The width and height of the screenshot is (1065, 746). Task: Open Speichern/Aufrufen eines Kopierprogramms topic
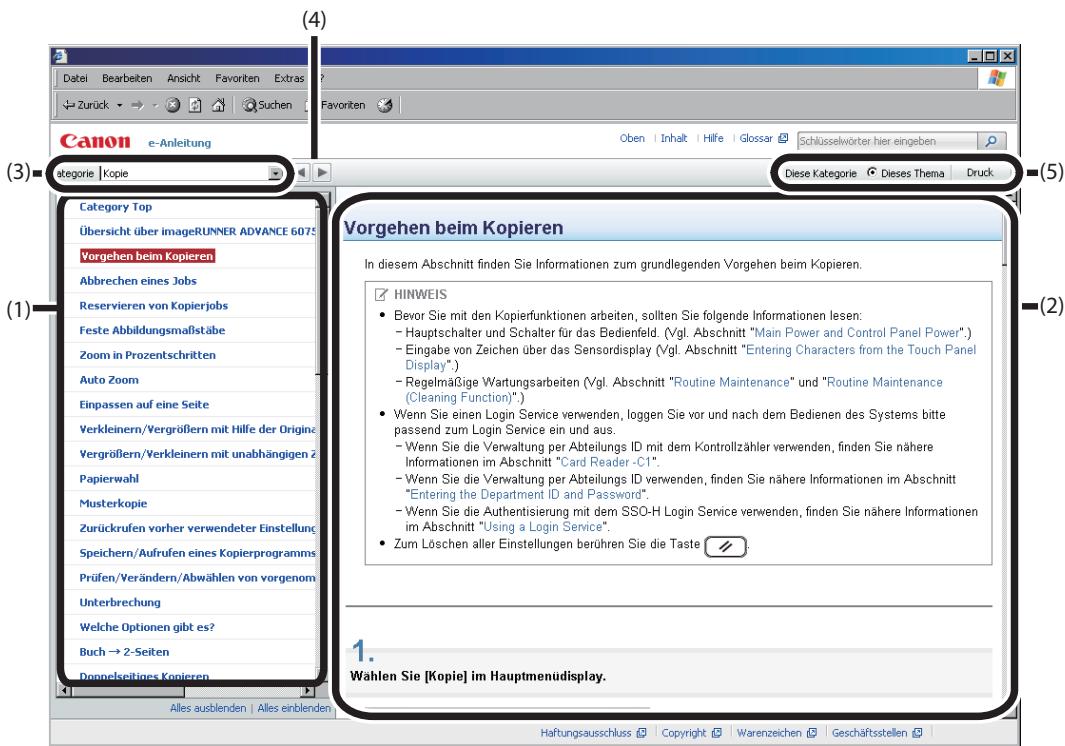coord(197,553)
